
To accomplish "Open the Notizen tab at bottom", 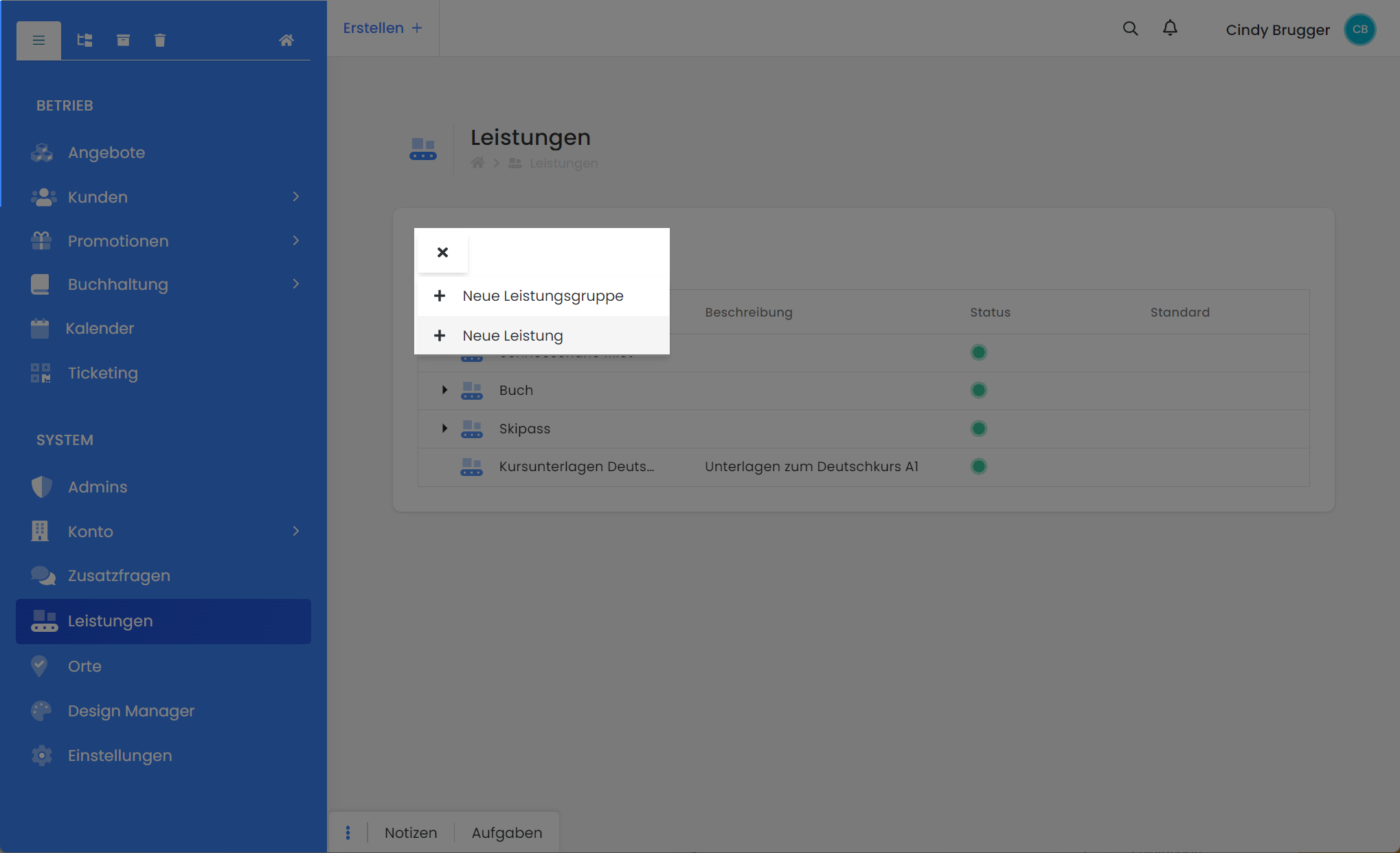I will (x=411, y=832).
